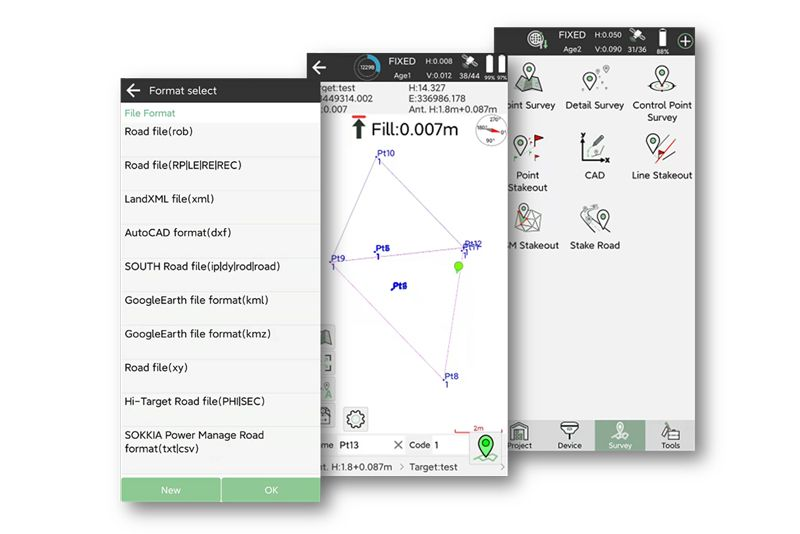
Task: Open Point Stakeout tool
Action: 528,163
